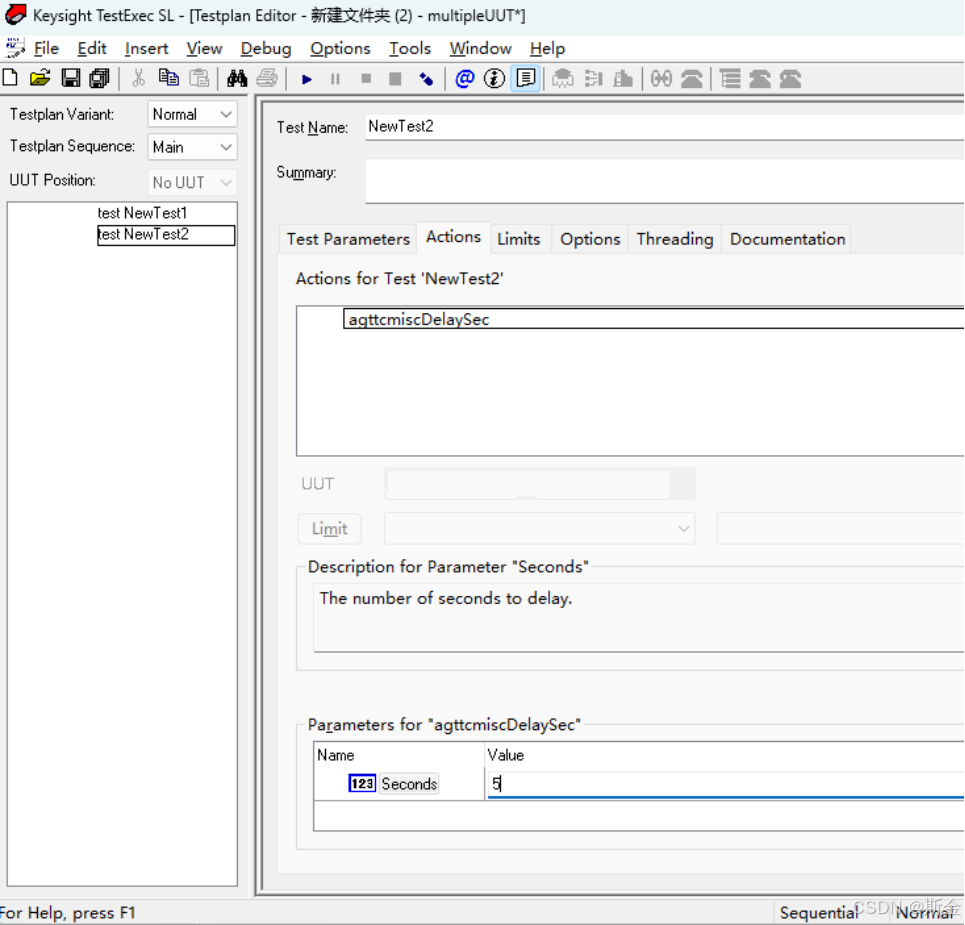Click the Copy toolbar icon
The image size is (965, 925).
click(168, 78)
